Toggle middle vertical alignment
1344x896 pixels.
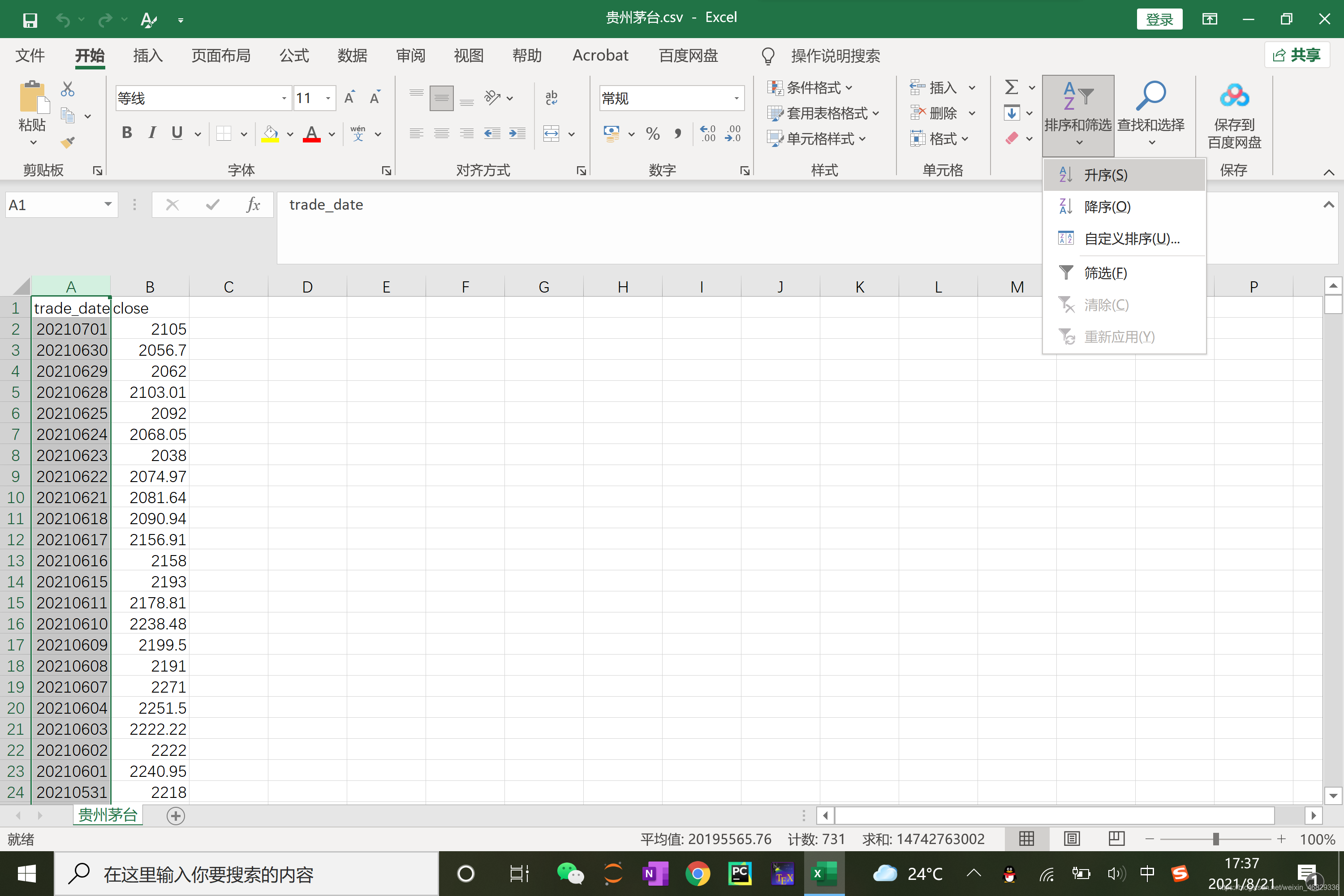(x=442, y=98)
